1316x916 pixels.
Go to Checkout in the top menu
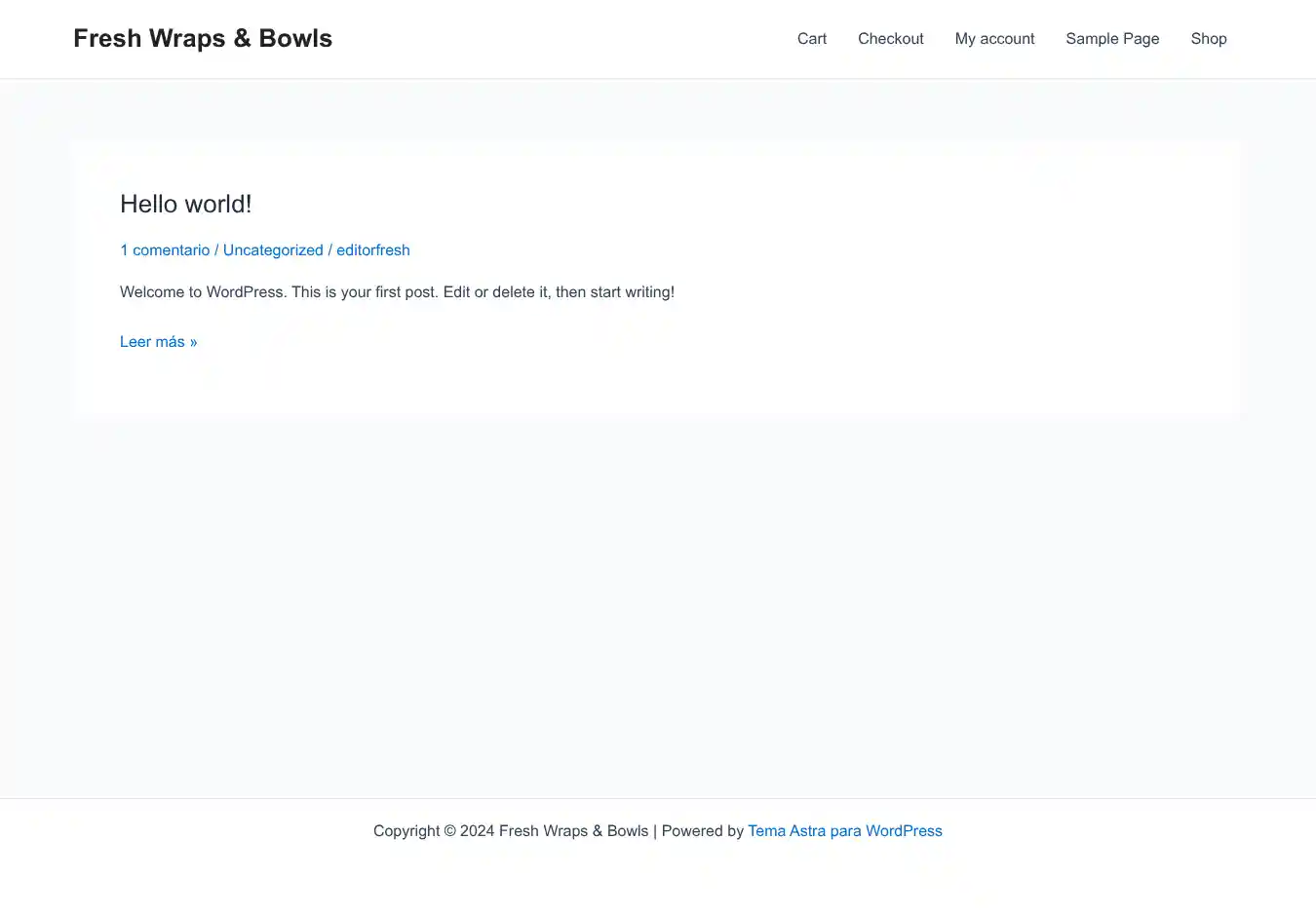point(890,39)
